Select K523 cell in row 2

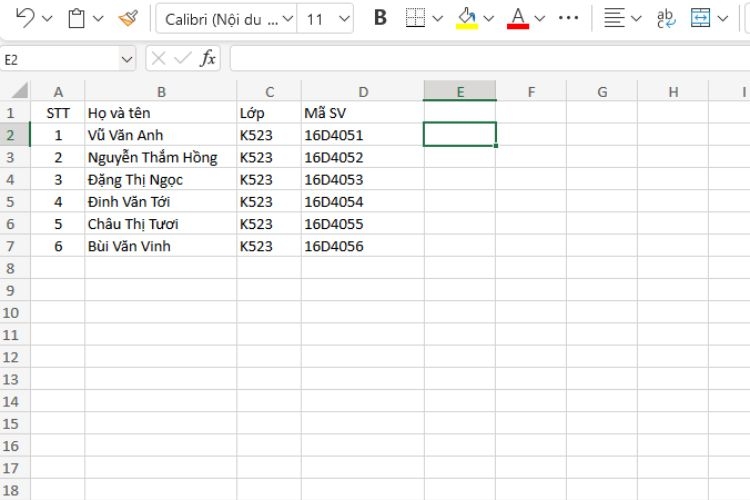[x=269, y=135]
